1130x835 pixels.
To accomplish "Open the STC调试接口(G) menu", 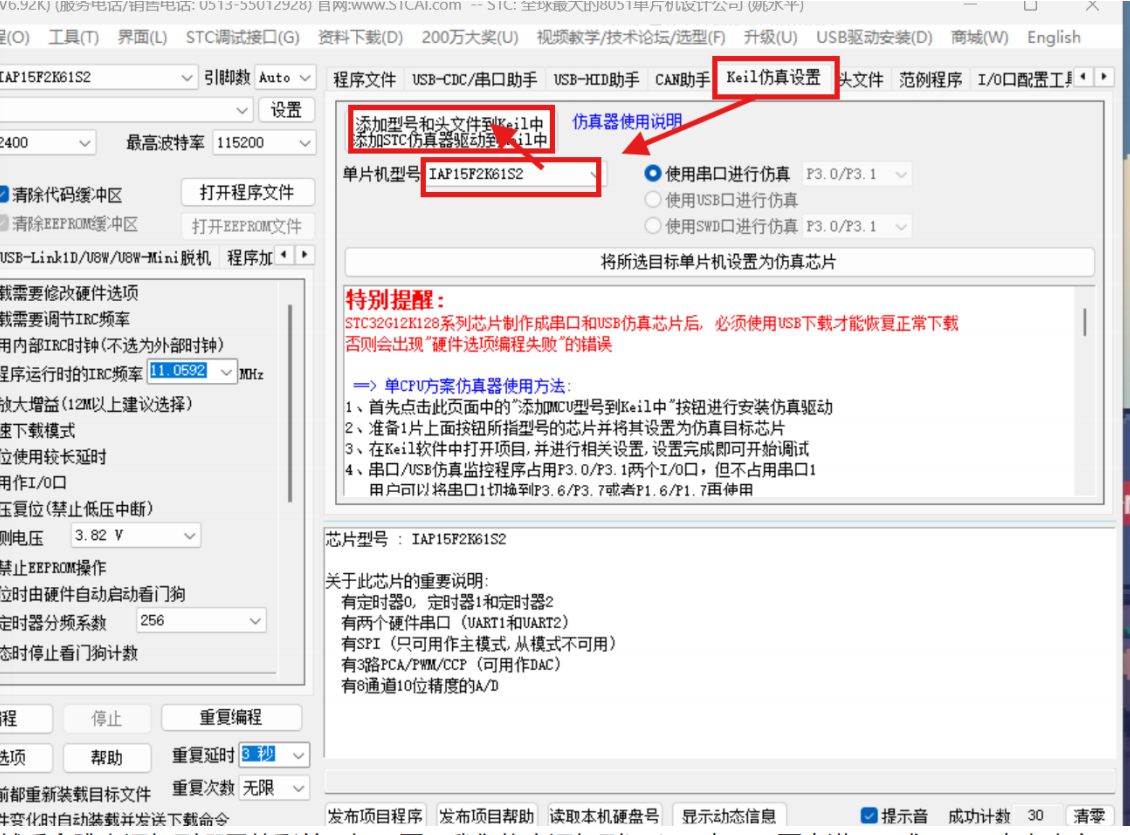I will (x=242, y=37).
